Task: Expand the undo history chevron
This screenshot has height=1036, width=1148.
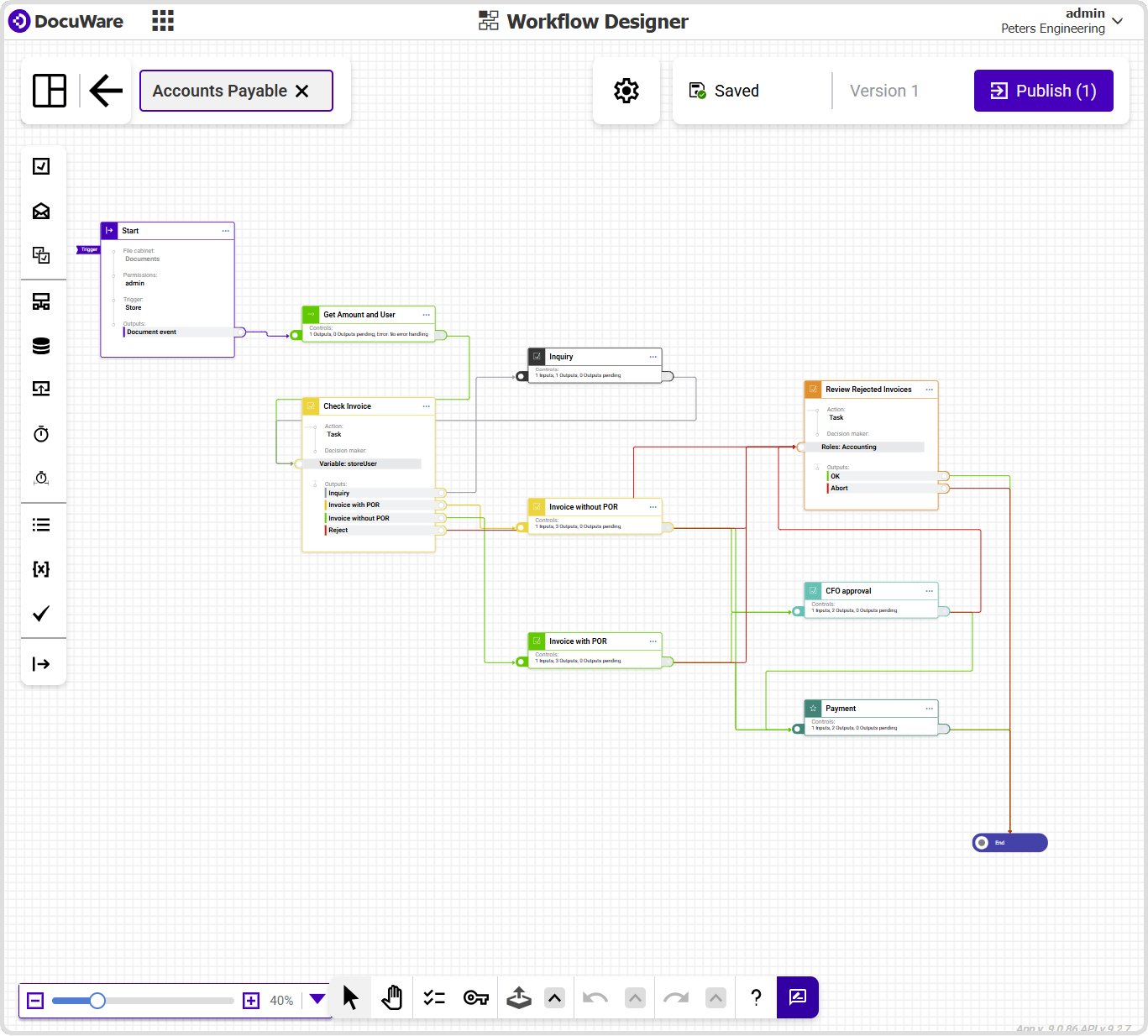Action: pyautogui.click(x=636, y=998)
